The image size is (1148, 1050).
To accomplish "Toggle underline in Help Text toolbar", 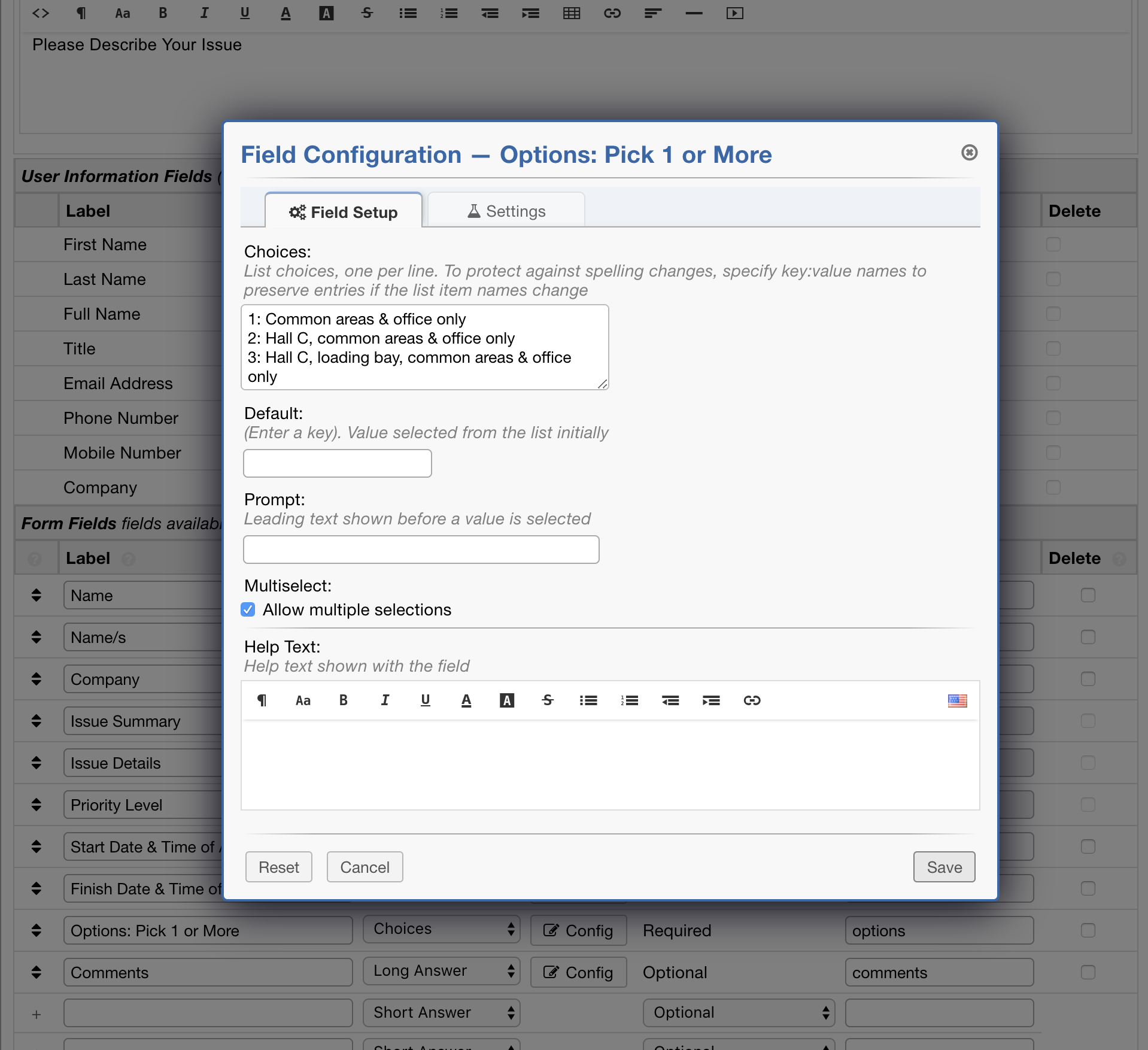I will click(426, 700).
